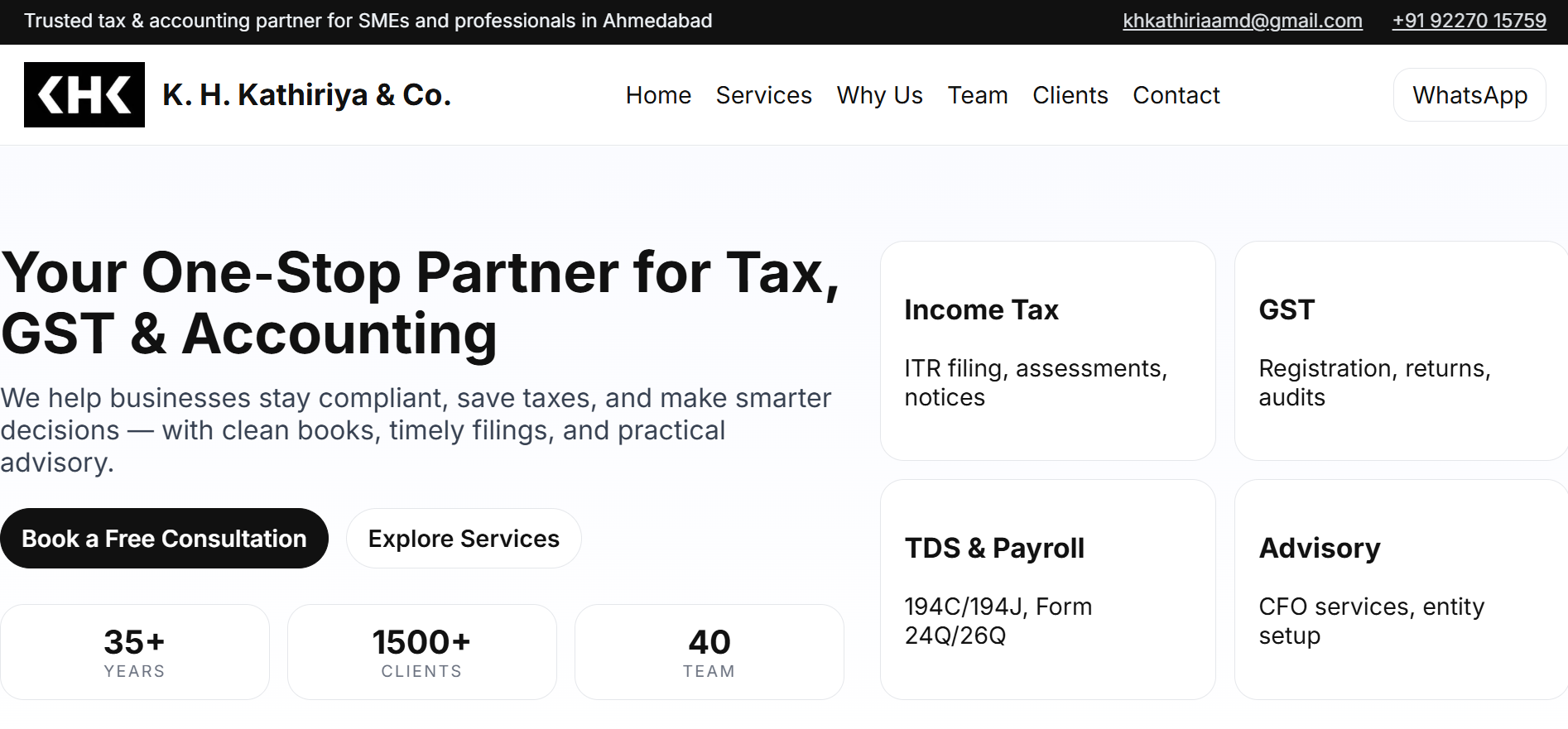Viewport: 1568px width, 729px height.
Task: Click the 35+ Years stat card
Action: pyautogui.click(x=134, y=652)
